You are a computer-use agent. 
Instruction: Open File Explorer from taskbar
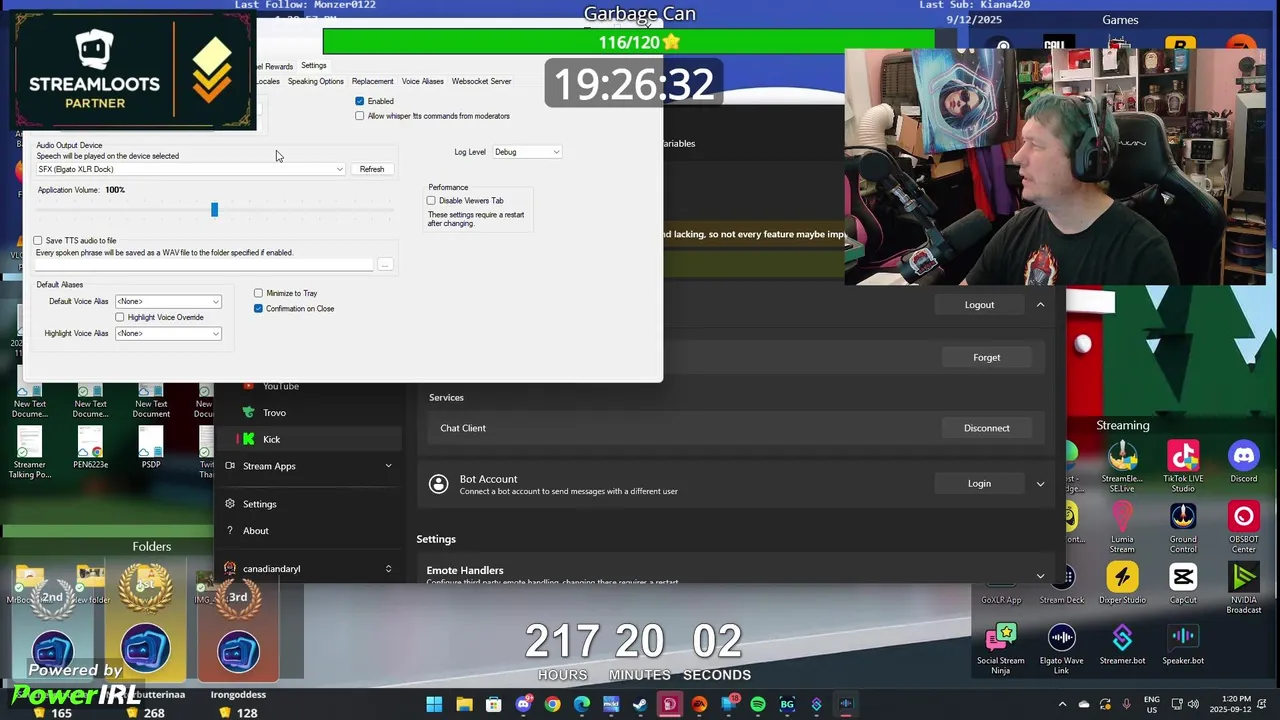click(x=464, y=704)
